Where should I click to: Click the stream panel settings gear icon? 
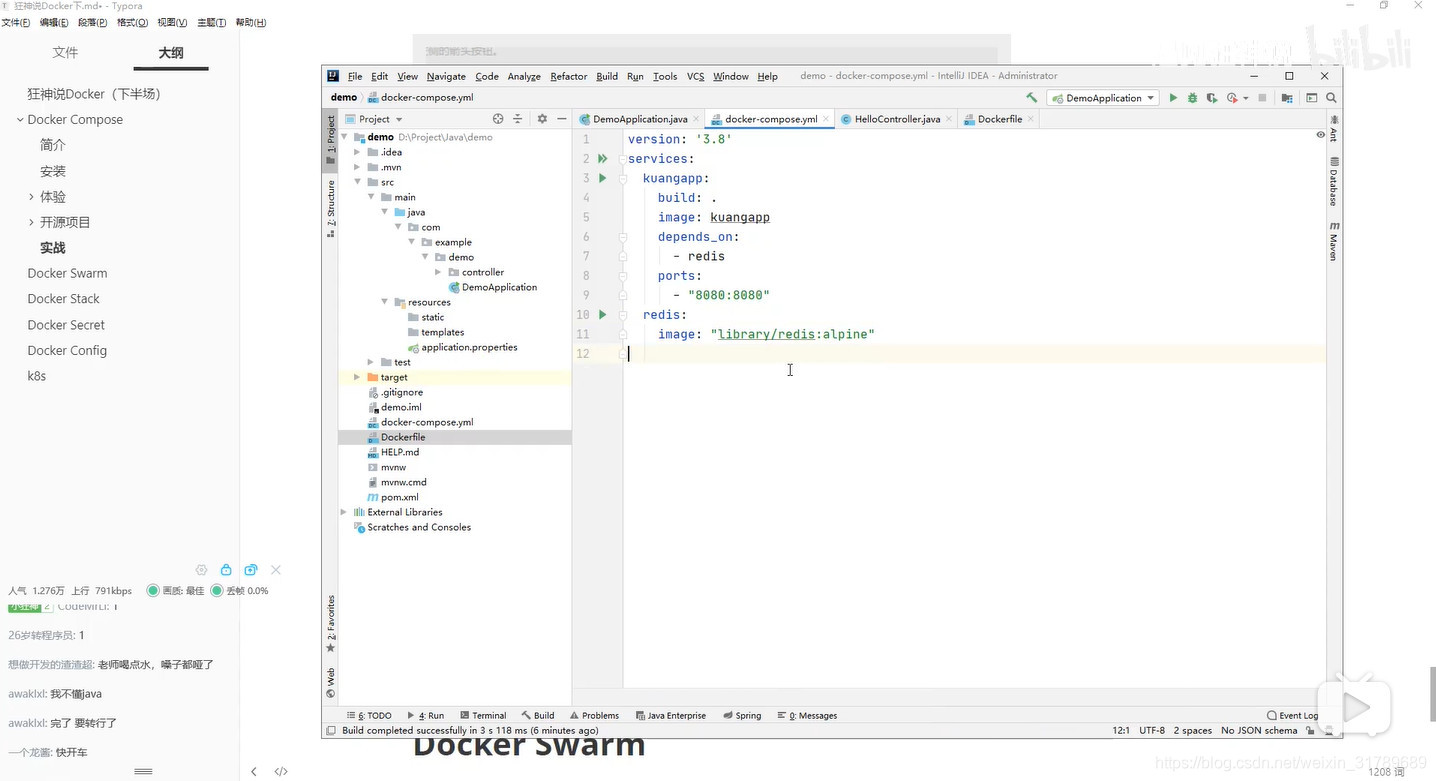201,570
